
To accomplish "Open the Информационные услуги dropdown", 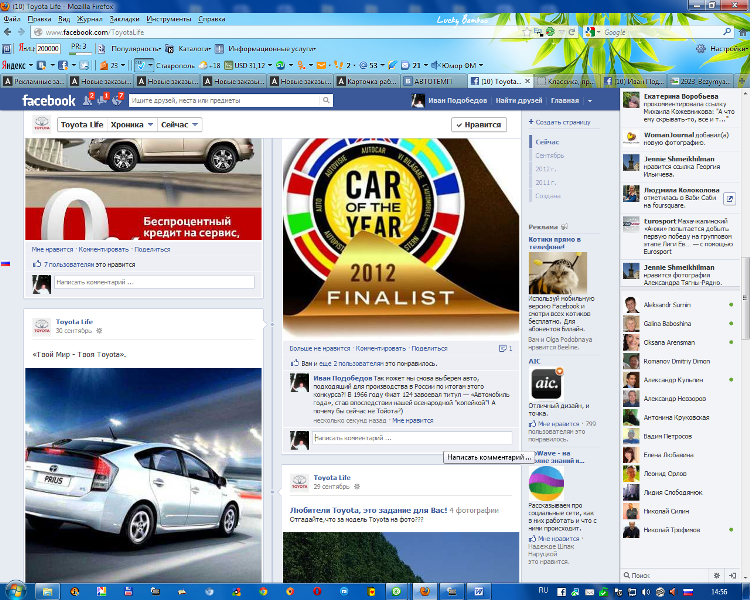I will coord(272,48).
